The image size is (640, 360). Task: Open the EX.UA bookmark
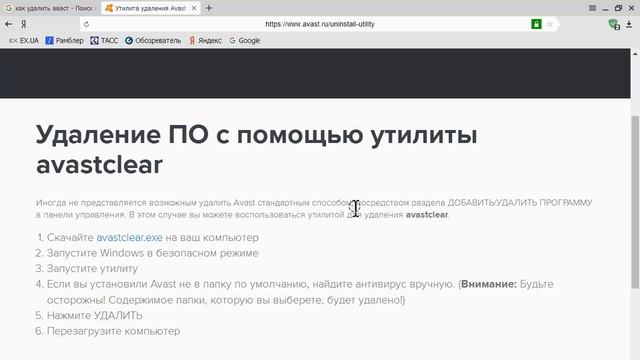click(24, 40)
